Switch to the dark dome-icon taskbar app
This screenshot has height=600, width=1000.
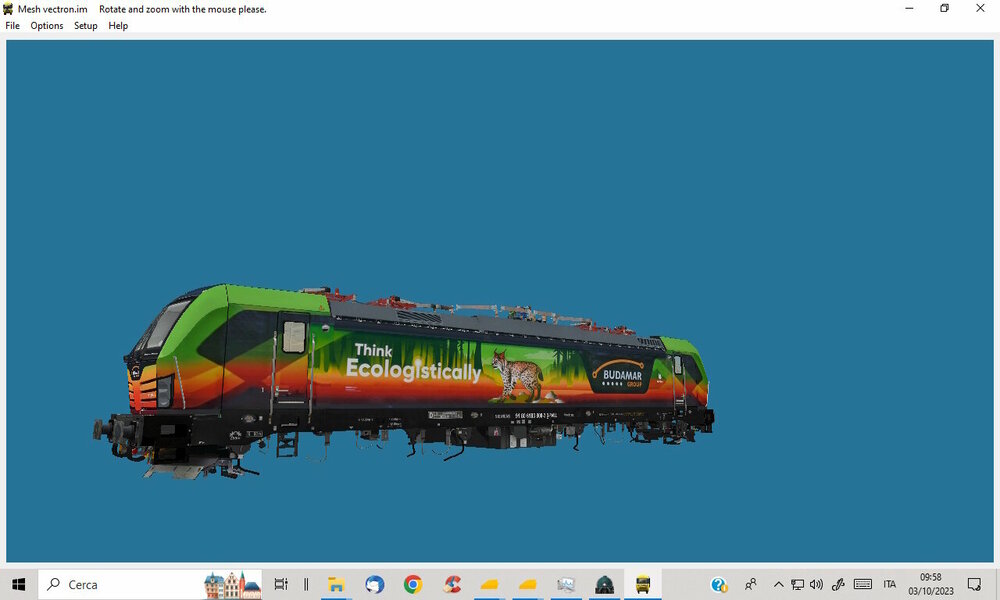coord(604,584)
